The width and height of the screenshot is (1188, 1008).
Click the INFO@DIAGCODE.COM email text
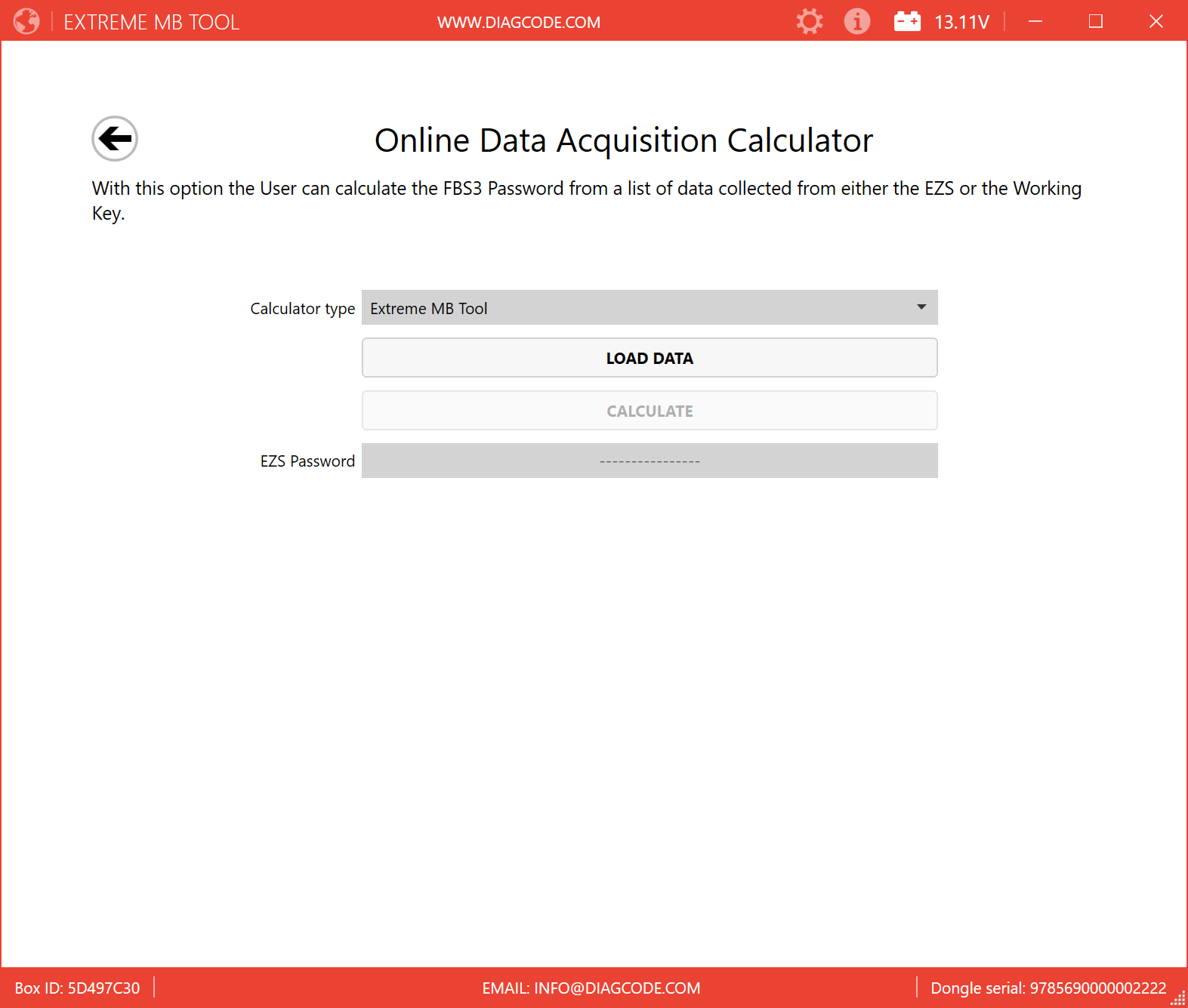point(591,988)
